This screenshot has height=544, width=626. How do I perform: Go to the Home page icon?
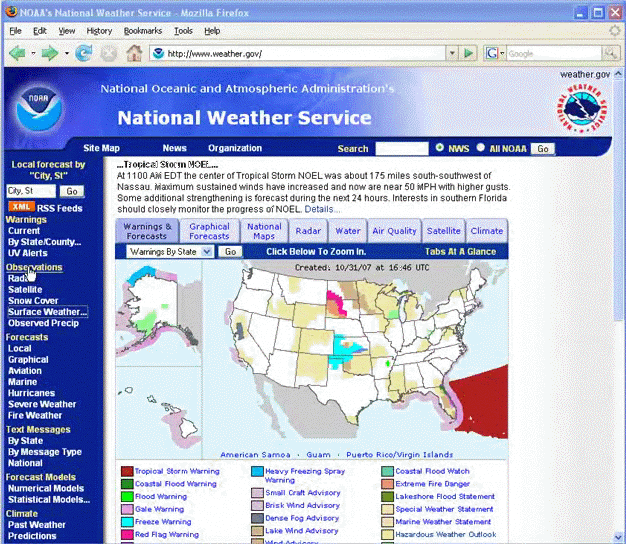[134, 53]
